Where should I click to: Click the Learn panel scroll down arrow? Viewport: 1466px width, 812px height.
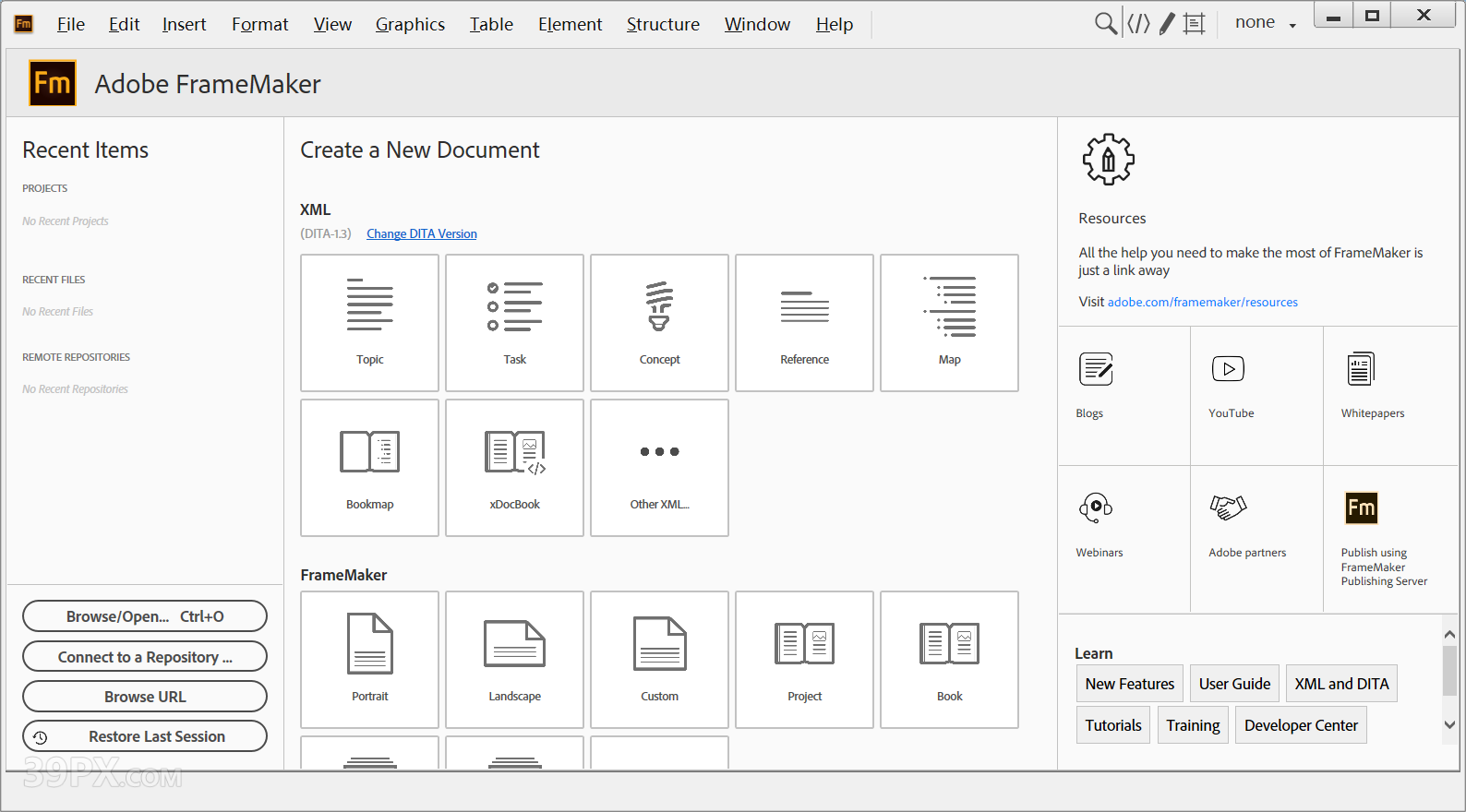1449,725
